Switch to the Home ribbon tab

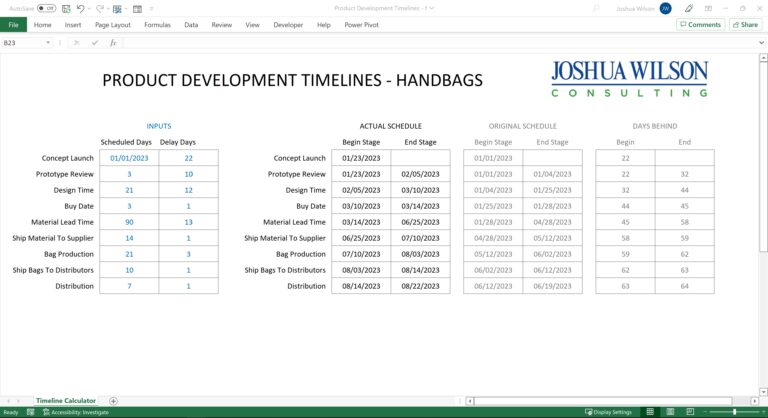click(43, 25)
